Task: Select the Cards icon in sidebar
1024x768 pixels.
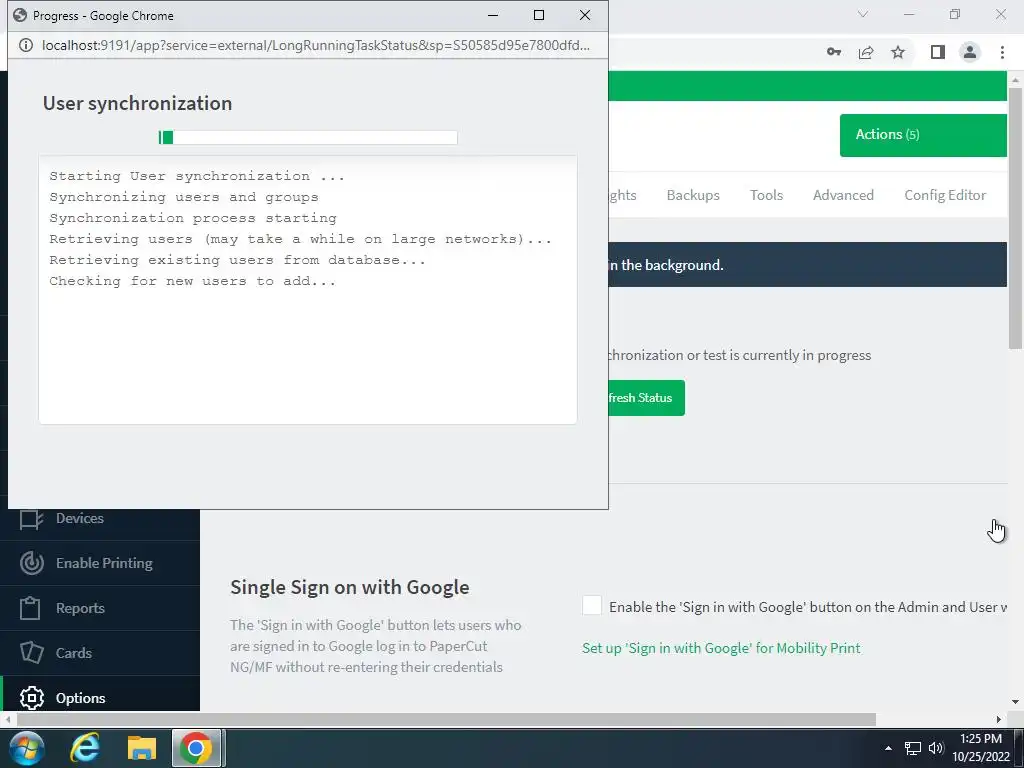Action: click(31, 652)
